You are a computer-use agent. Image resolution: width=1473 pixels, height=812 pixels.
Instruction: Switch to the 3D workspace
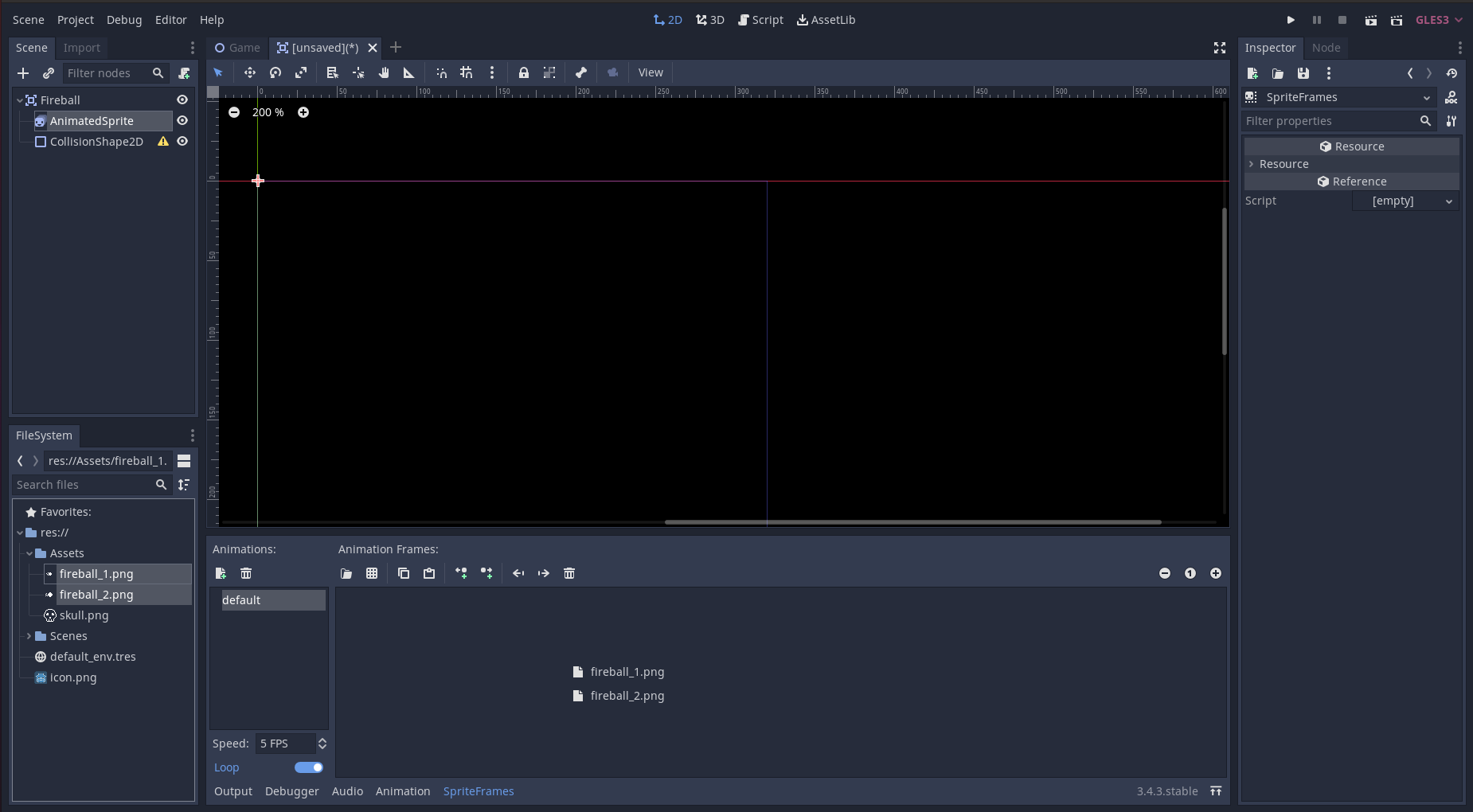710,20
